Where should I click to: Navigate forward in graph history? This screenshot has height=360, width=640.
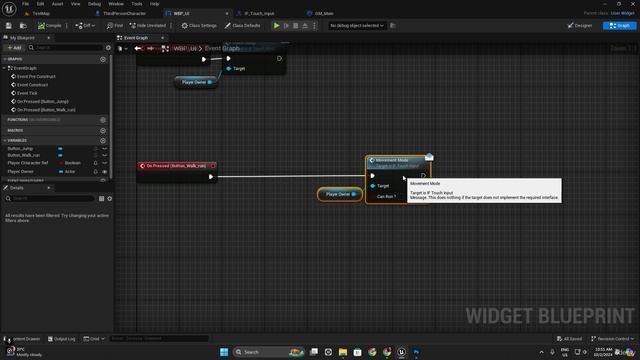click(x=151, y=49)
